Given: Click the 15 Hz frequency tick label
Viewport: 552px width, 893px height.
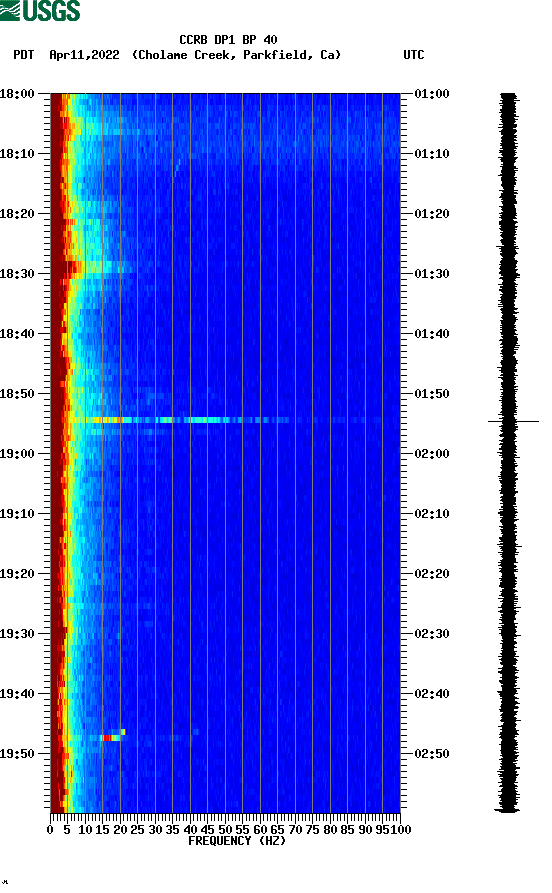Looking at the screenshot, I should (x=102, y=830).
